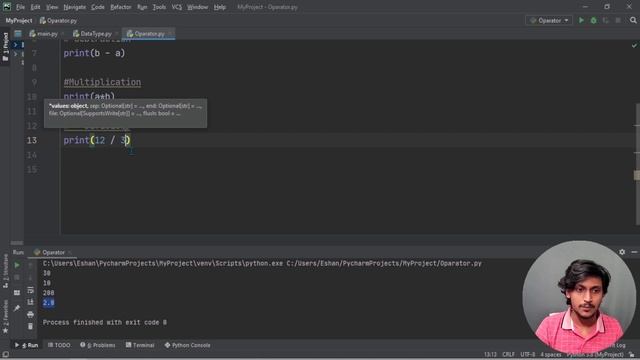Click the editor vertical scrollbar
This screenshot has width=640, height=360.
coord(637,164)
